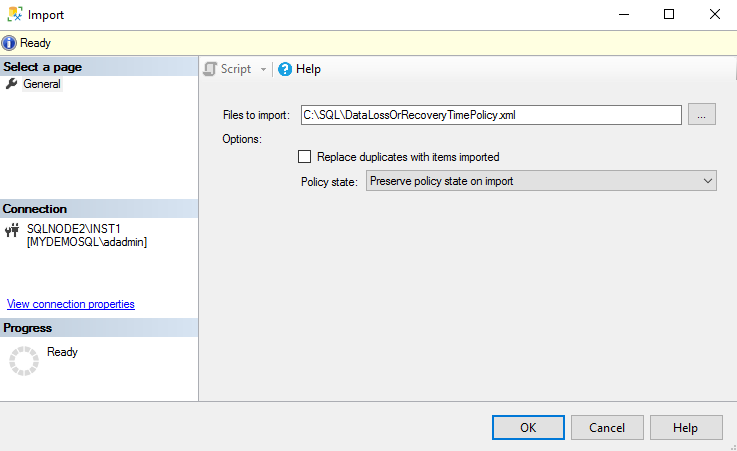Click the Script toolbar label
Screen dimensions: 737x451
point(236,69)
